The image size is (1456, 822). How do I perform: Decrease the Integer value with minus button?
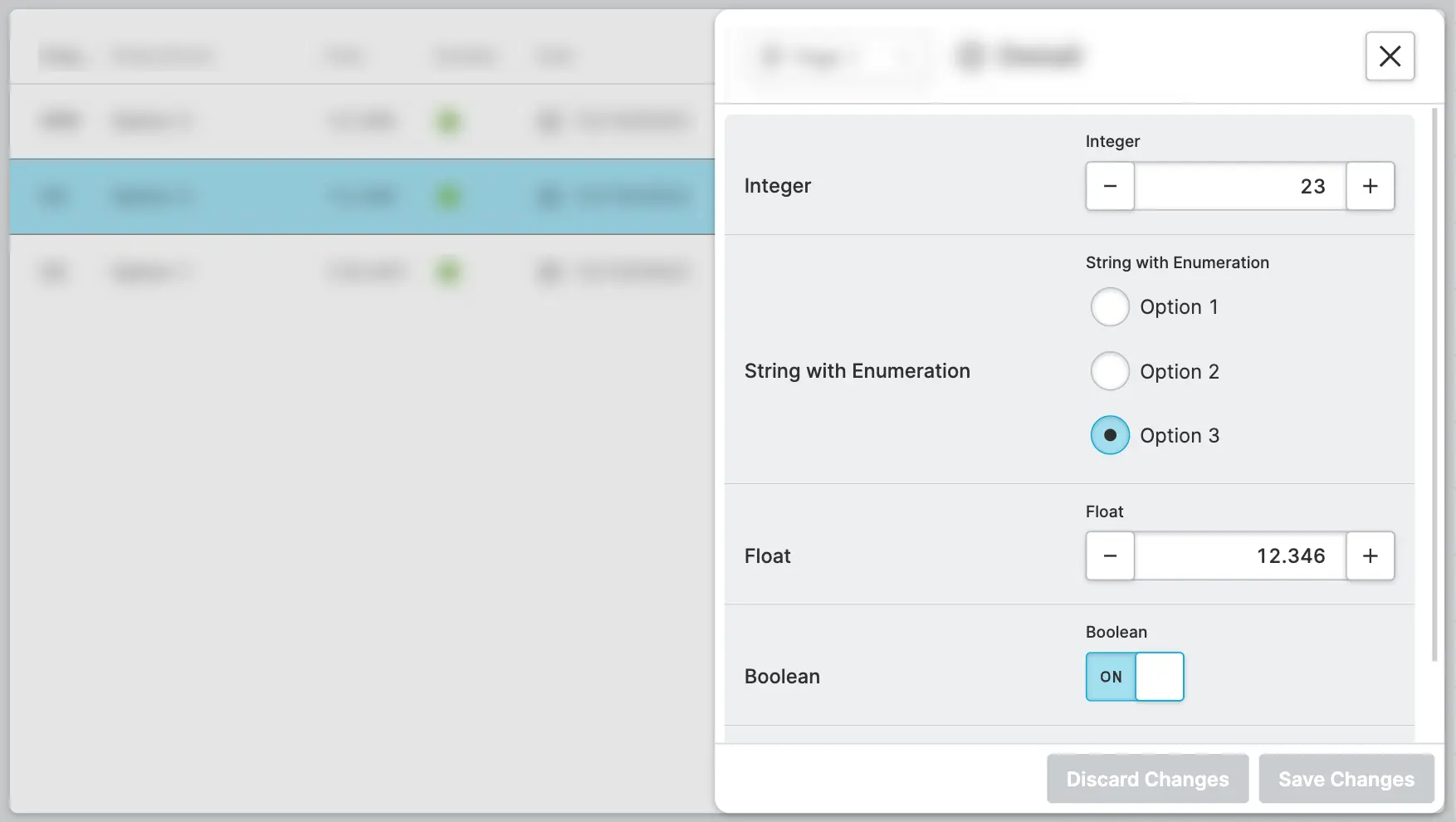[1110, 186]
